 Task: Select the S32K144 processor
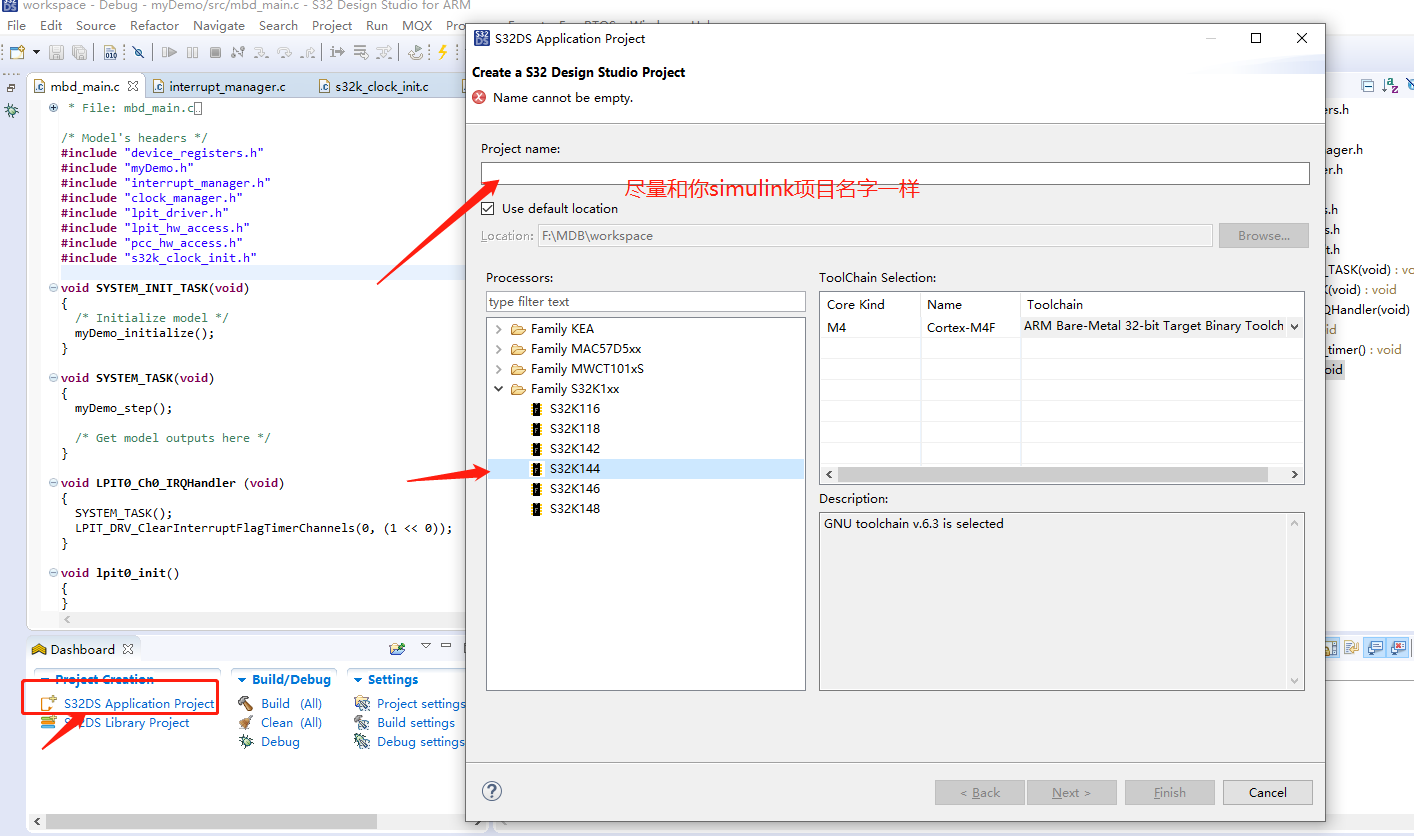tap(574, 469)
